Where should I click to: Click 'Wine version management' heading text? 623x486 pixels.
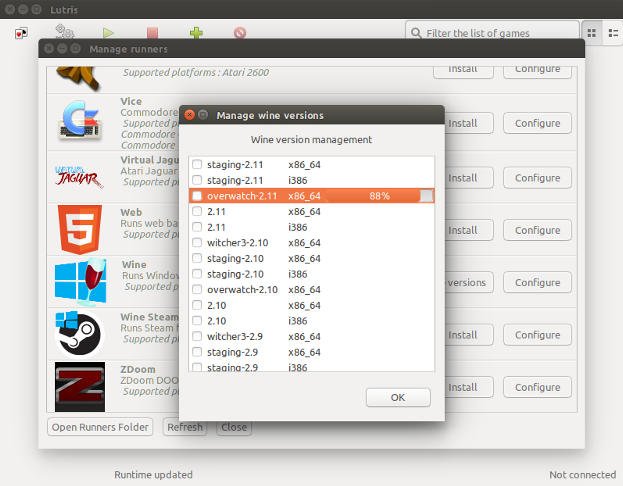312,139
